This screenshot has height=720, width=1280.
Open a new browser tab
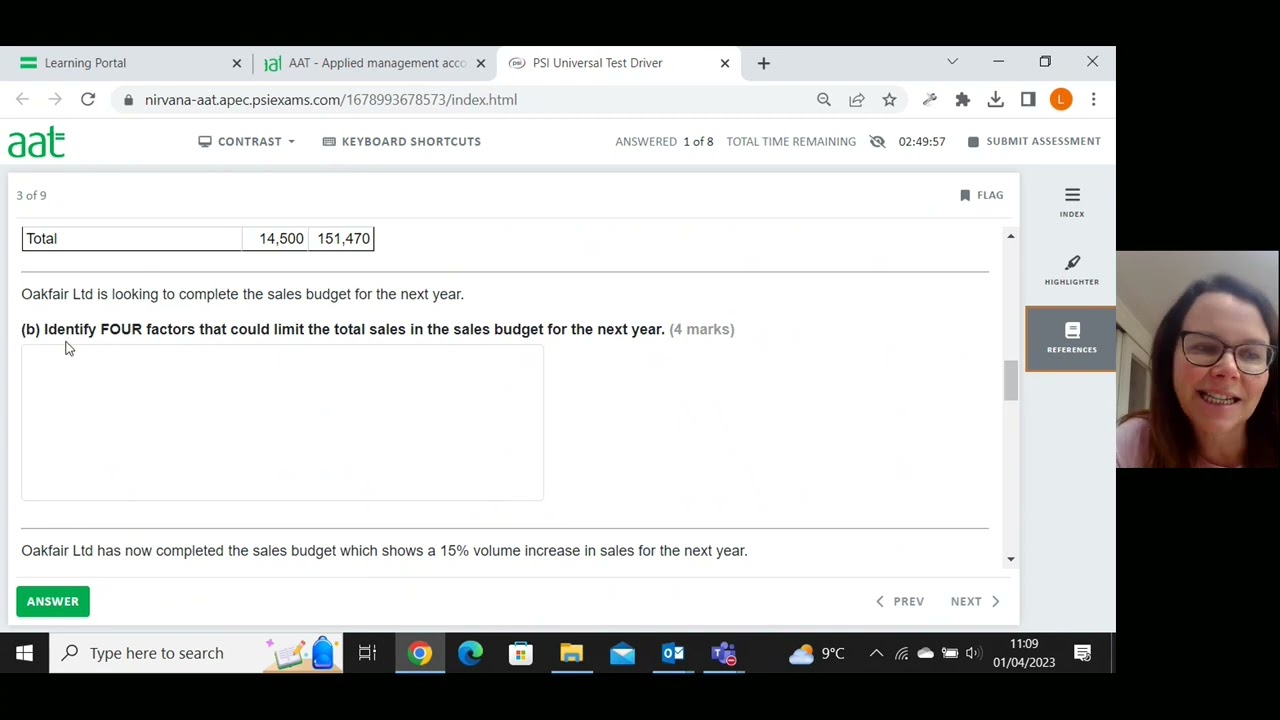[763, 63]
